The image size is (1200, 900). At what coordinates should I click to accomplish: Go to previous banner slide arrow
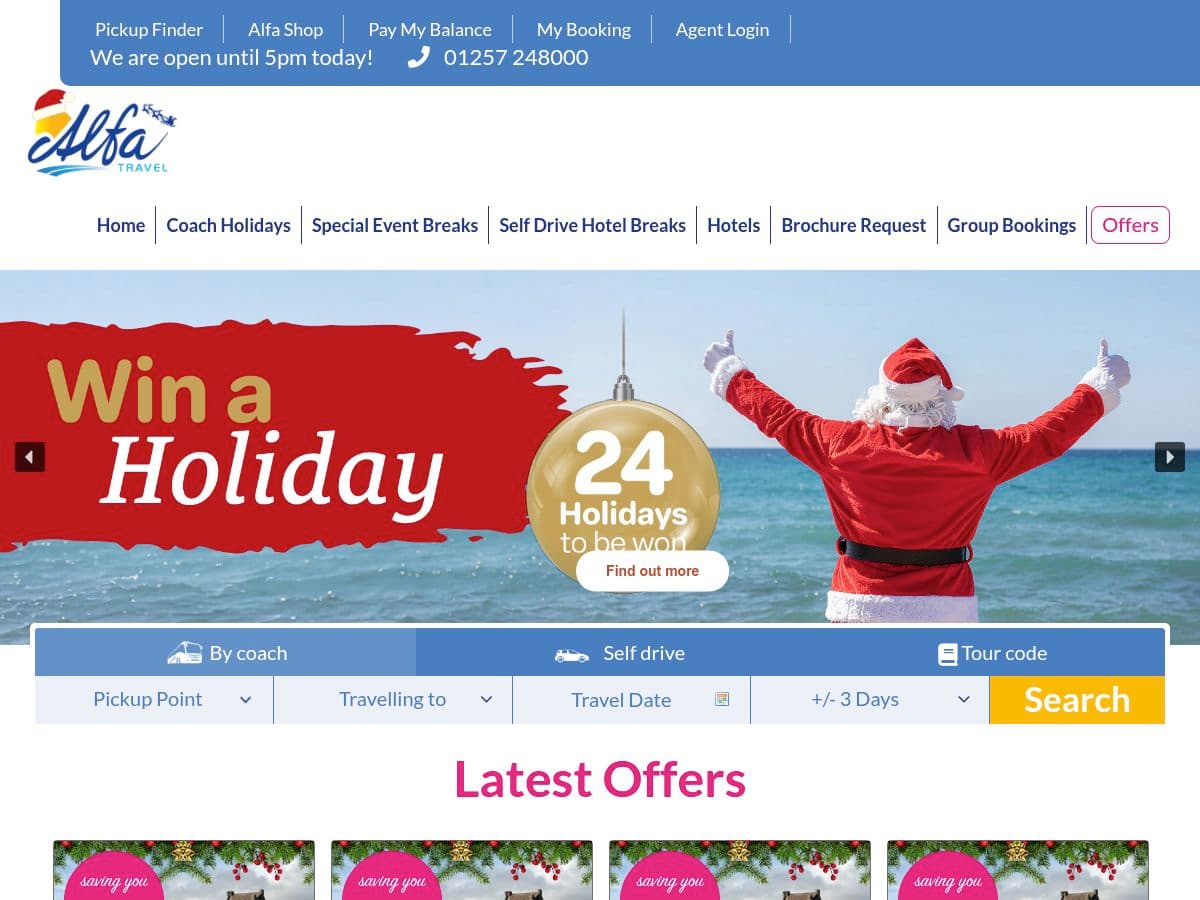(30, 457)
